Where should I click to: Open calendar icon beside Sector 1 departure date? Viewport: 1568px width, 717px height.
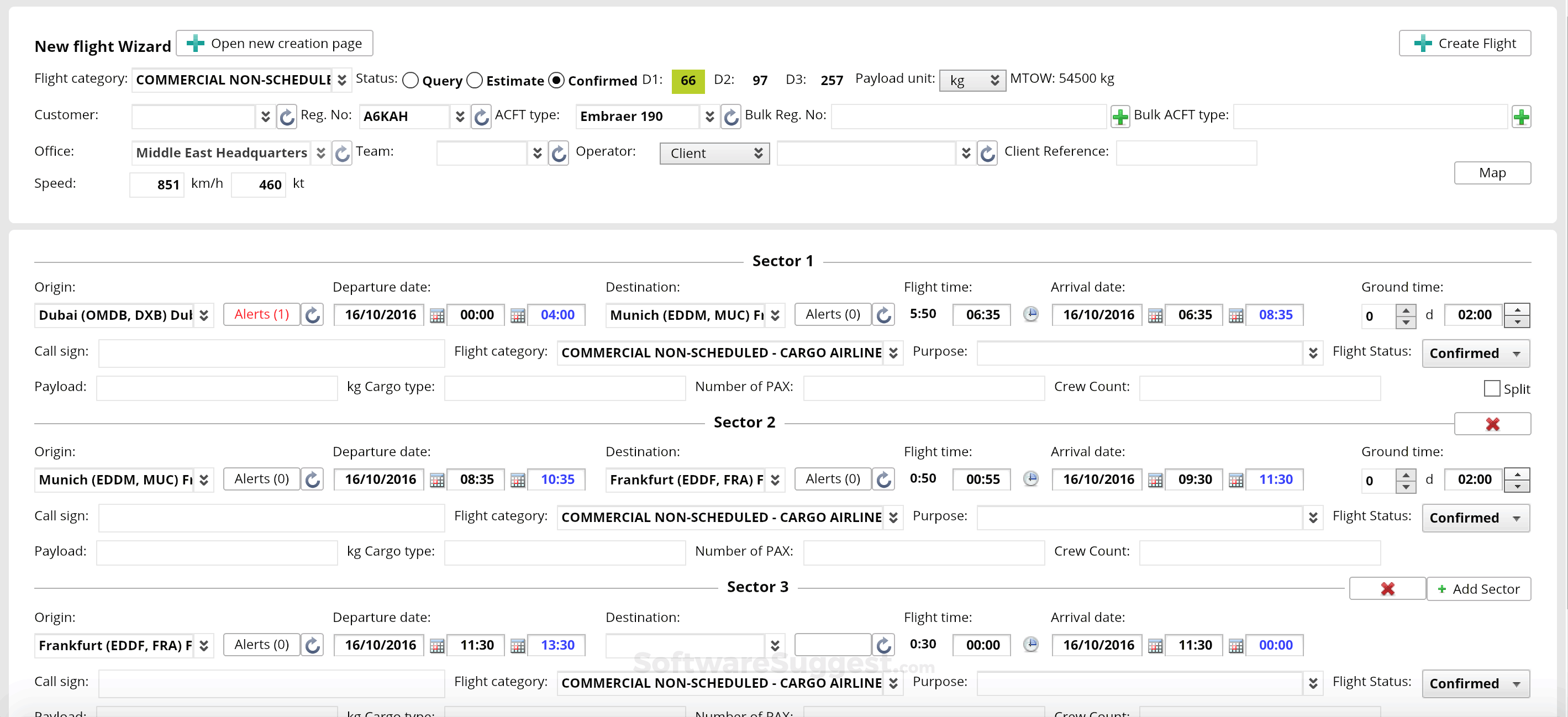click(436, 315)
